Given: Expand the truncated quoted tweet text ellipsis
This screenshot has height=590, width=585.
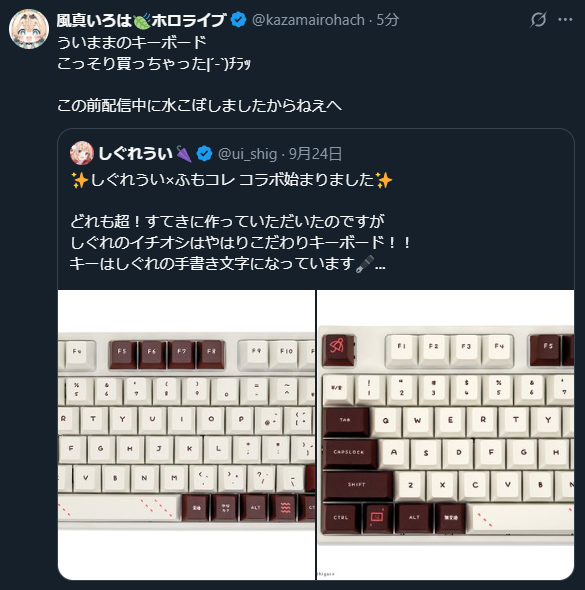Looking at the screenshot, I should [x=380, y=265].
